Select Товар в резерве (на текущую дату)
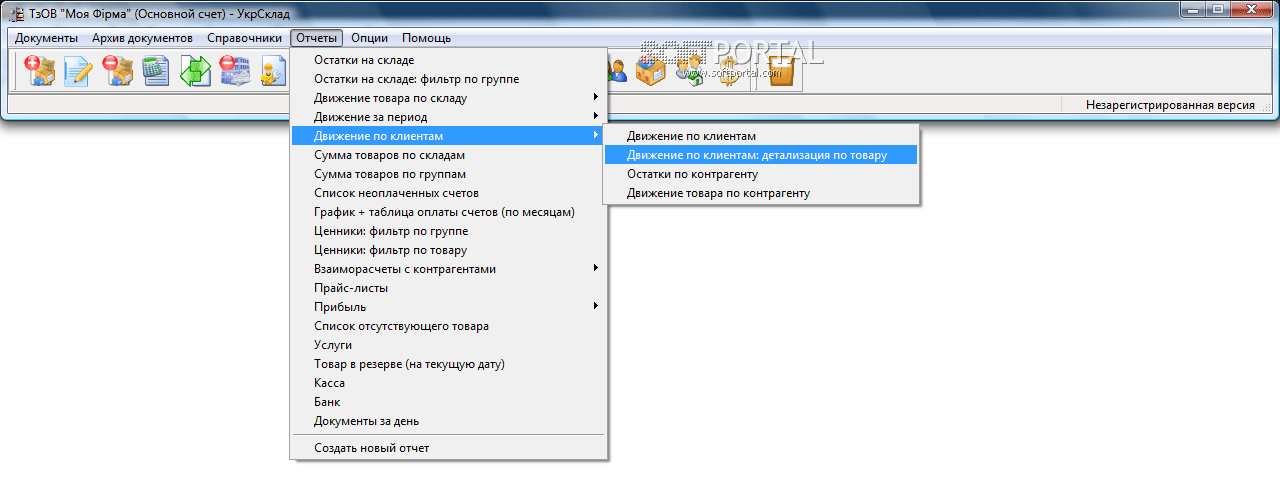Viewport: 1280px width, 483px height. click(449, 364)
